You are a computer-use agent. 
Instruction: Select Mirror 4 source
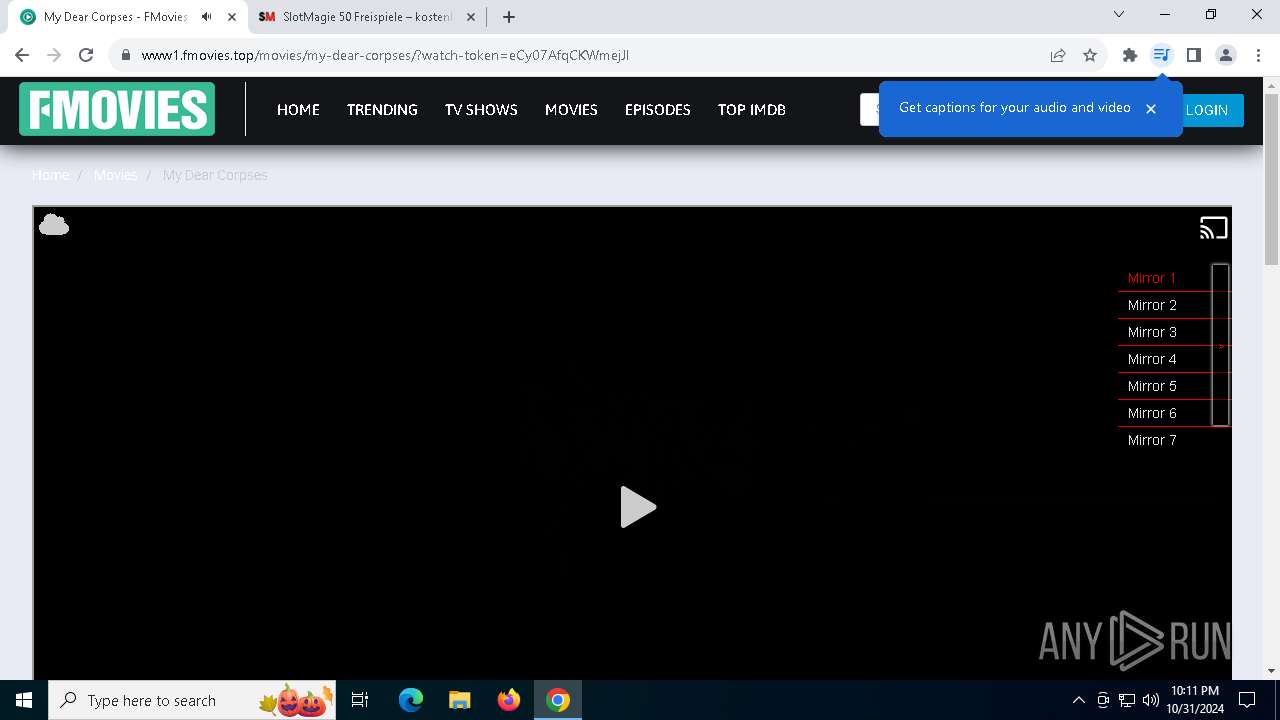coord(1152,359)
